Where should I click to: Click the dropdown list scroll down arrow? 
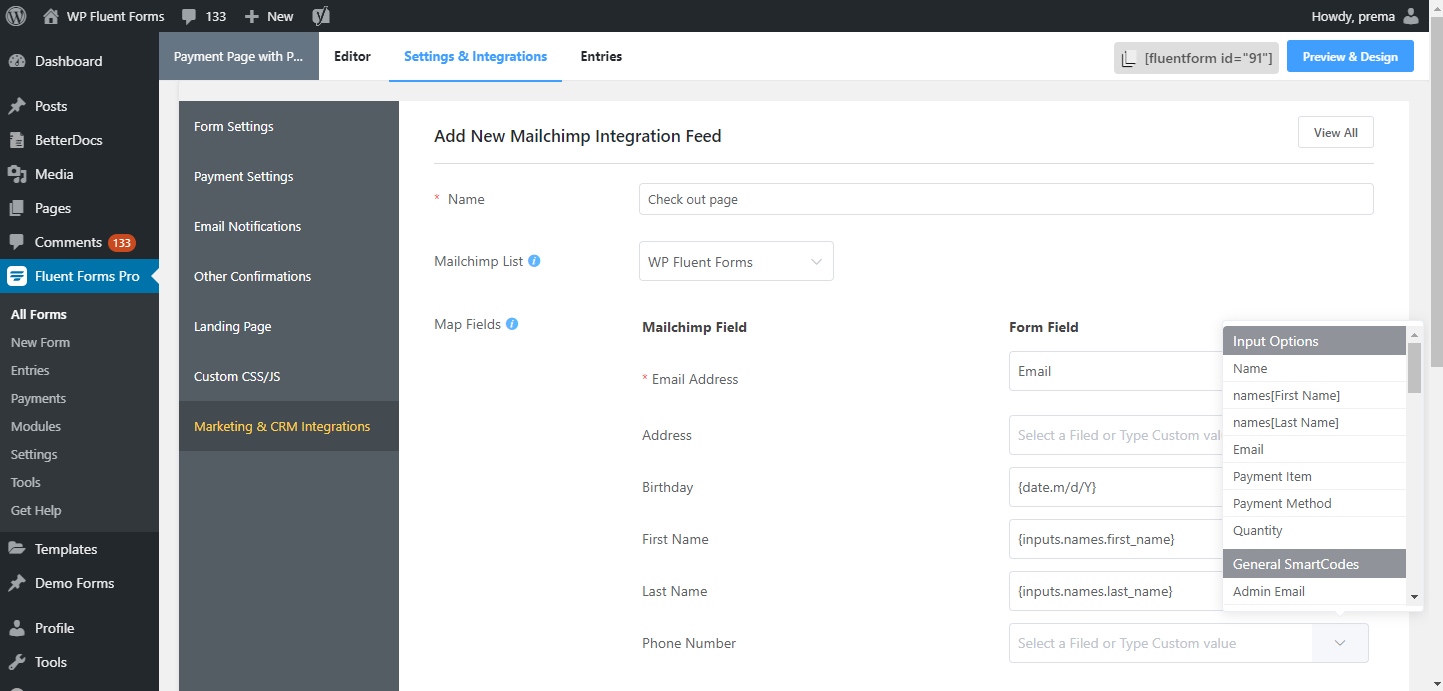click(1414, 596)
